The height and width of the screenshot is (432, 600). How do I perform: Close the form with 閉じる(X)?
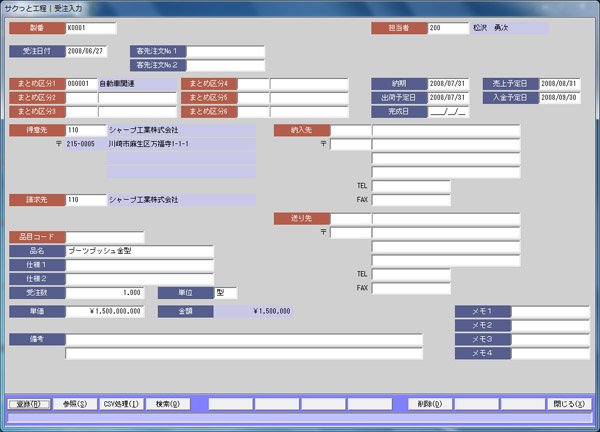[568, 404]
